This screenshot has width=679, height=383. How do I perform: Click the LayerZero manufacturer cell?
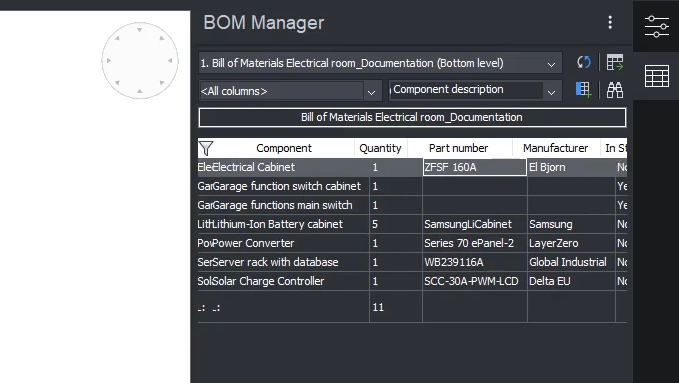[571, 243]
